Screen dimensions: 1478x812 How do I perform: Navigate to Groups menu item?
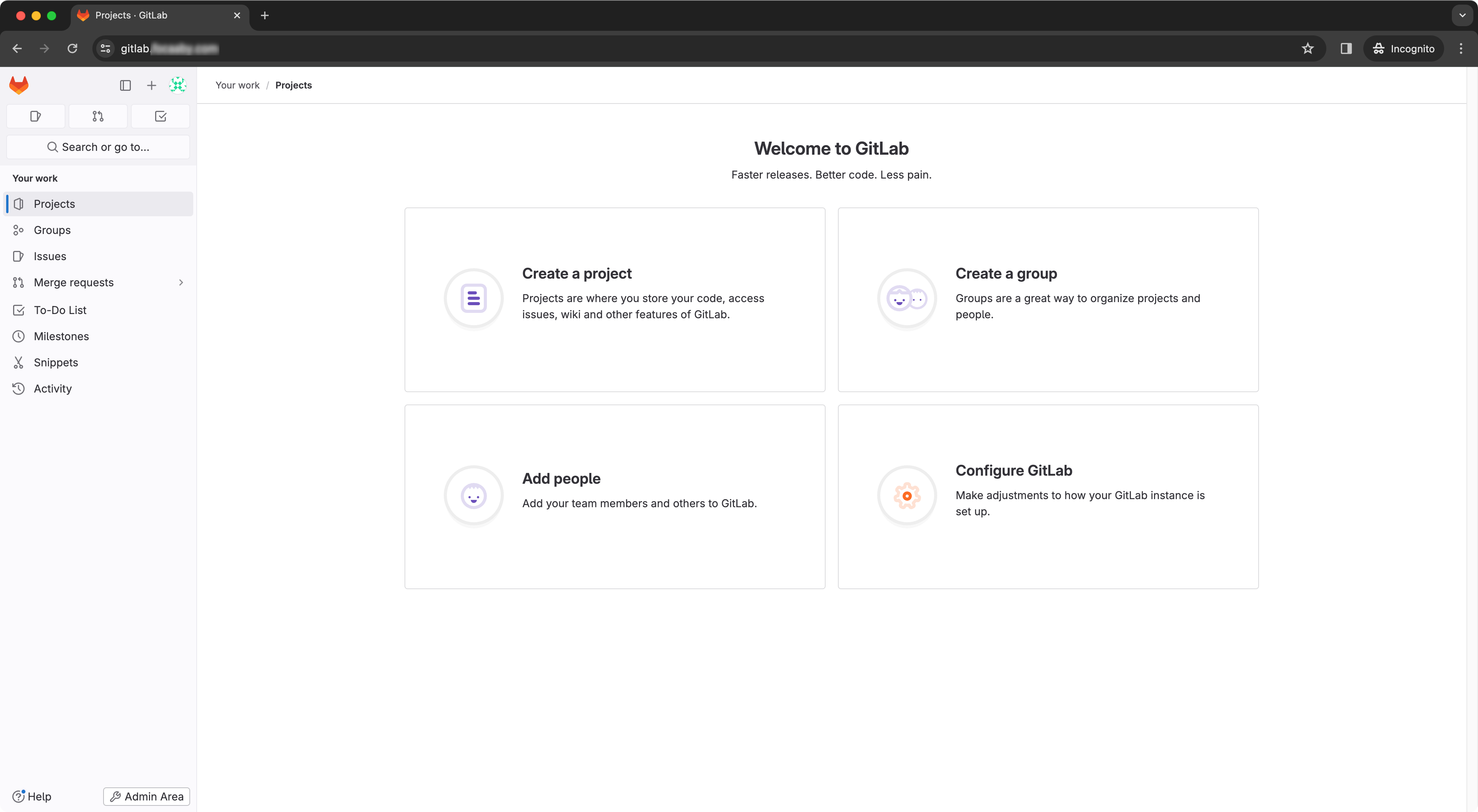(x=52, y=229)
